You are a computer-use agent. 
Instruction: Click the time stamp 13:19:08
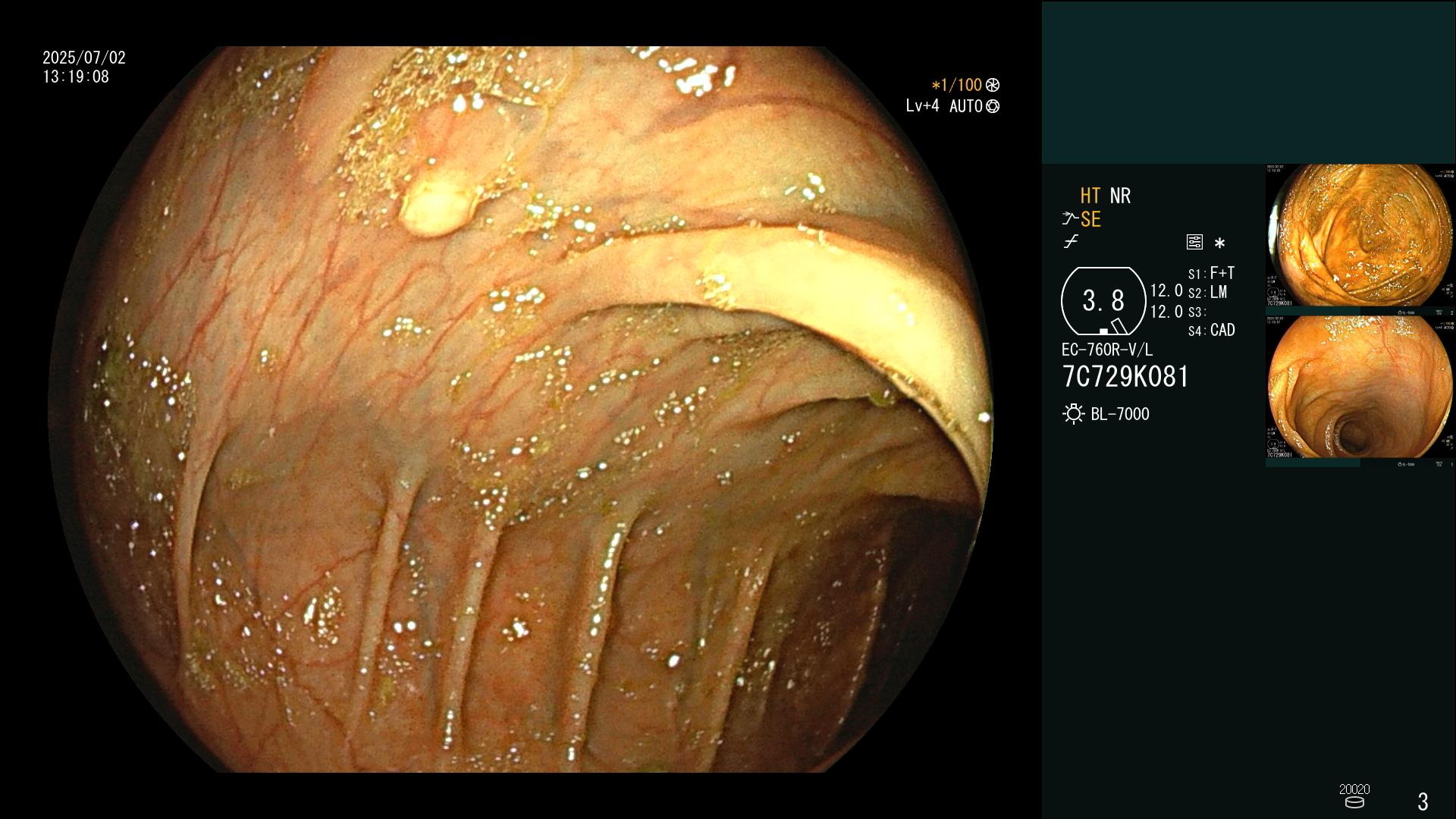click(76, 77)
